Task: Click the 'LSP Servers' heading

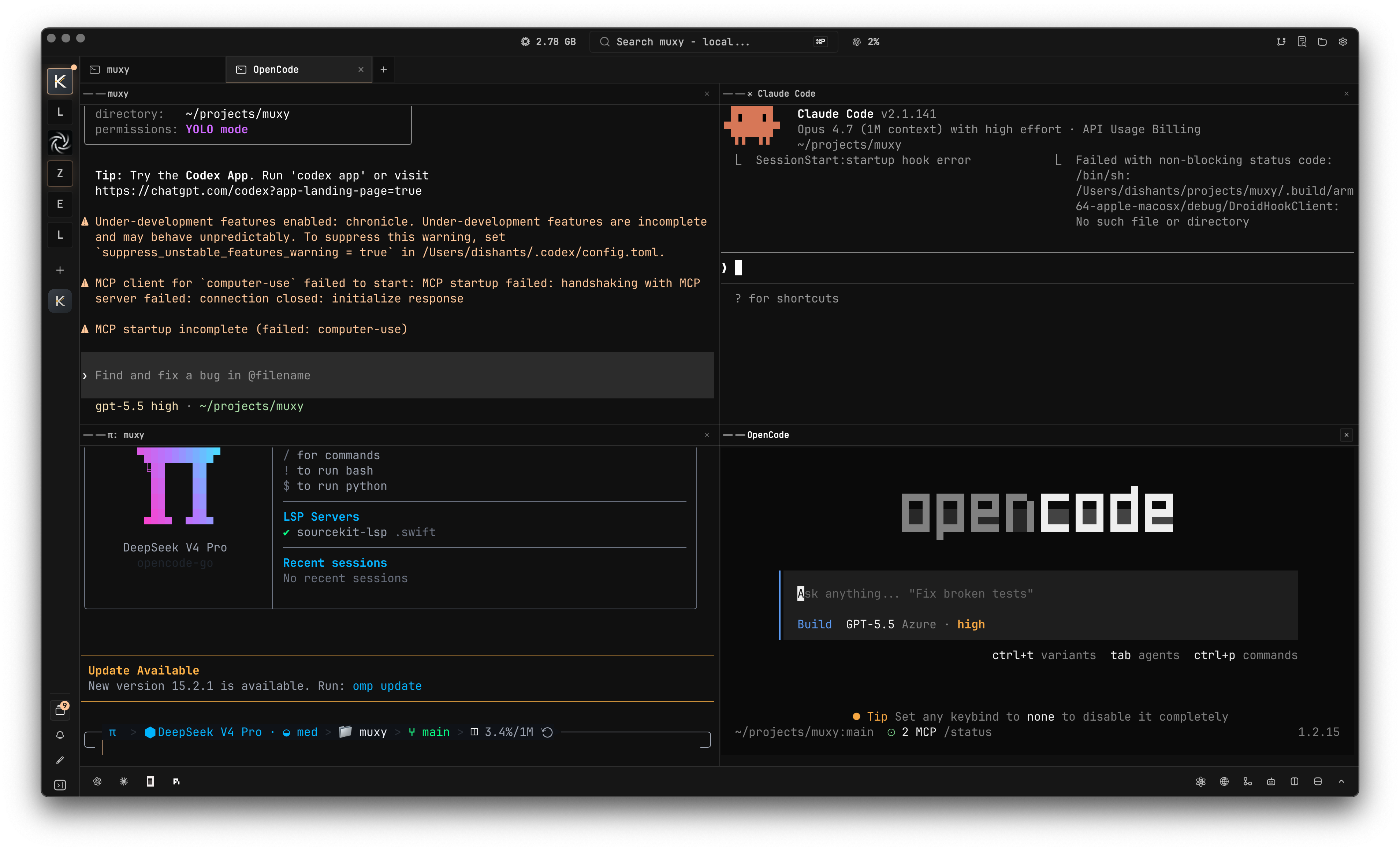Action: [321, 517]
